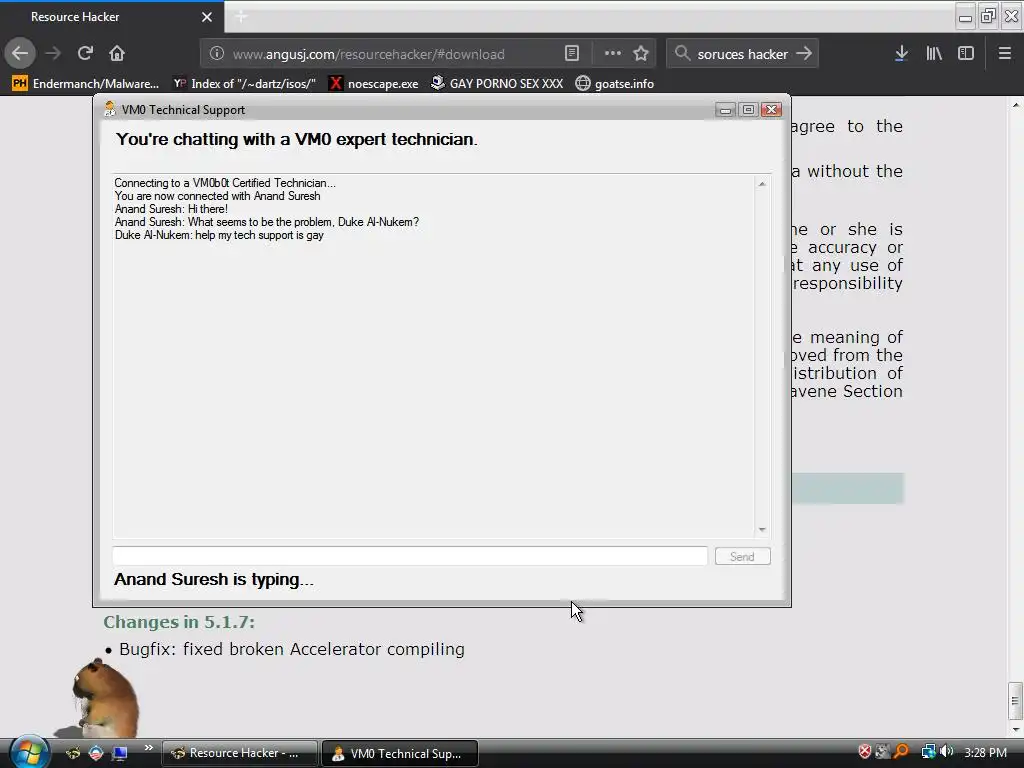Viewport: 1024px width, 768px height.
Task: Click 'Anand Suresh is typing...' status text
Action: 214,580
